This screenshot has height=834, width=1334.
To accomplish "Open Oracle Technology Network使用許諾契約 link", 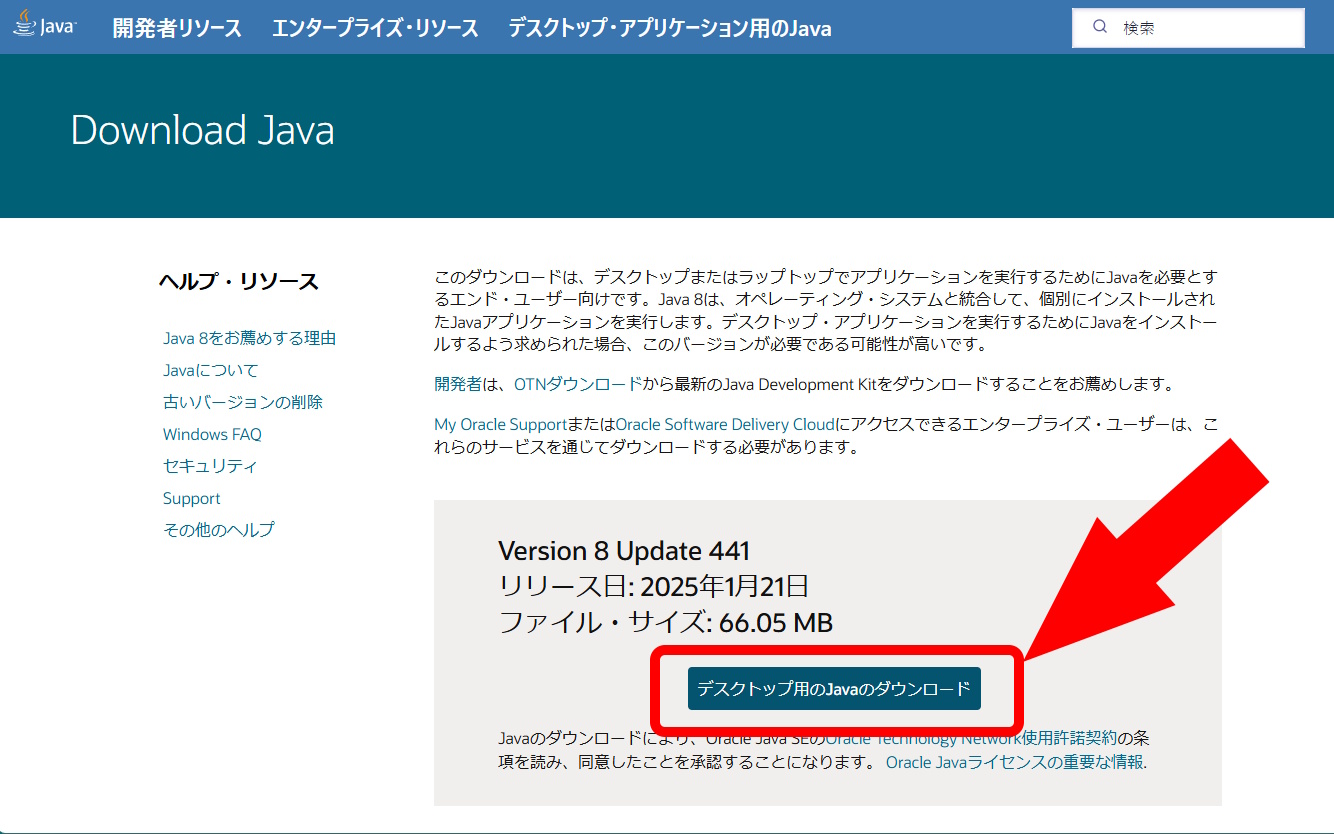I will point(971,739).
